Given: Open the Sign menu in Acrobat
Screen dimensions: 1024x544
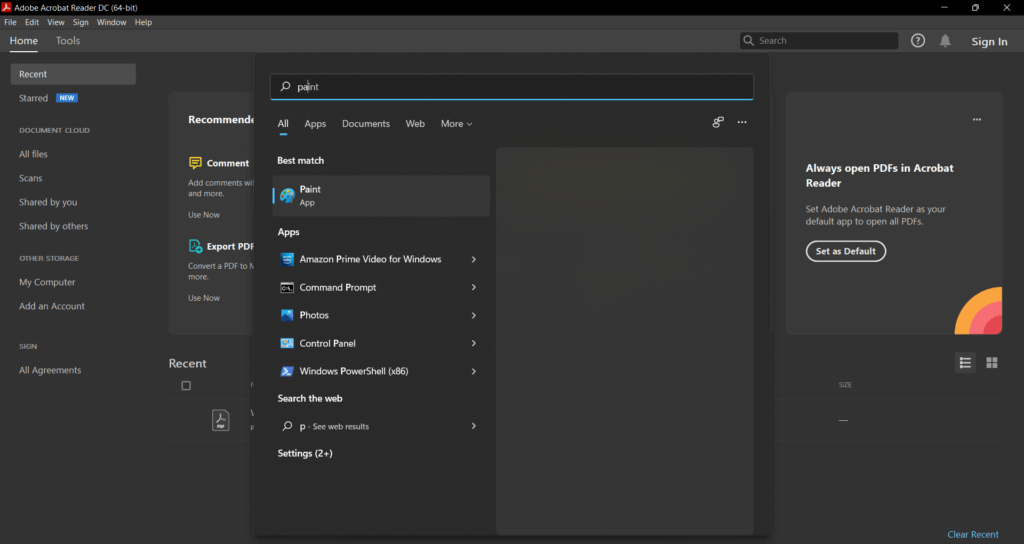Looking at the screenshot, I should pyautogui.click(x=80, y=22).
